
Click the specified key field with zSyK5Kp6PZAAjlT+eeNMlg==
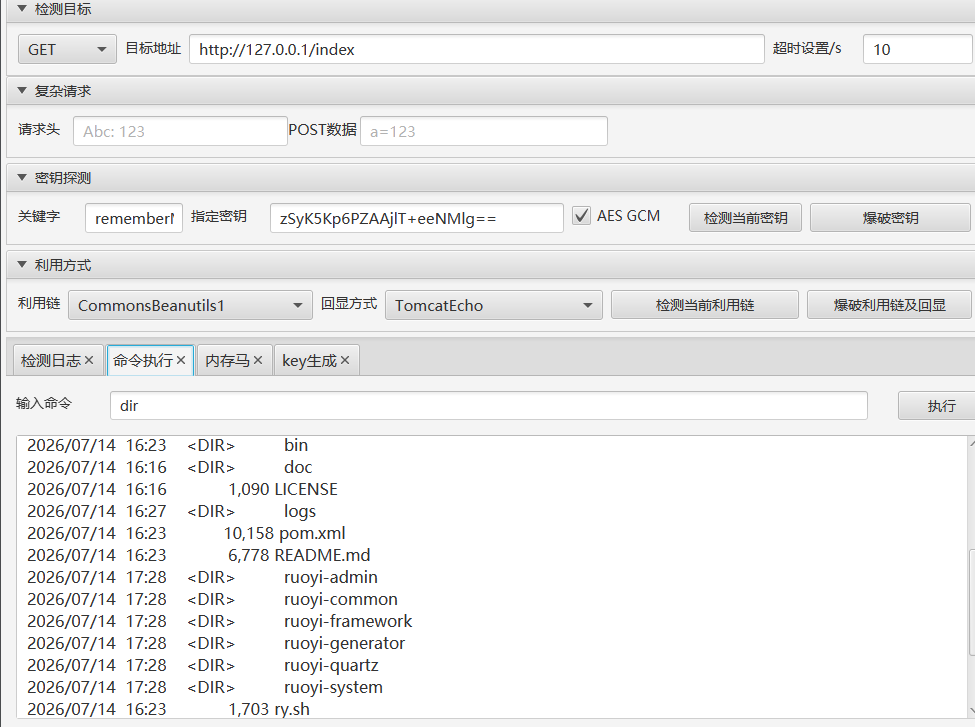point(417,218)
